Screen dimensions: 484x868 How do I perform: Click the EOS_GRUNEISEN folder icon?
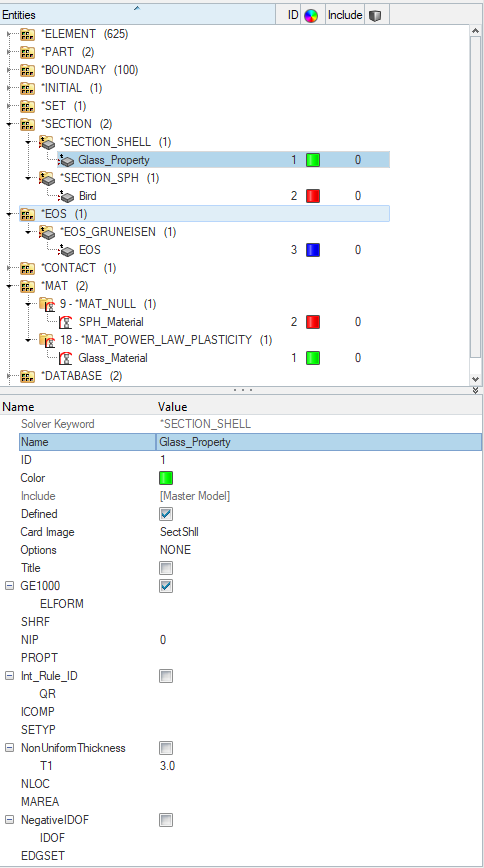[47, 232]
